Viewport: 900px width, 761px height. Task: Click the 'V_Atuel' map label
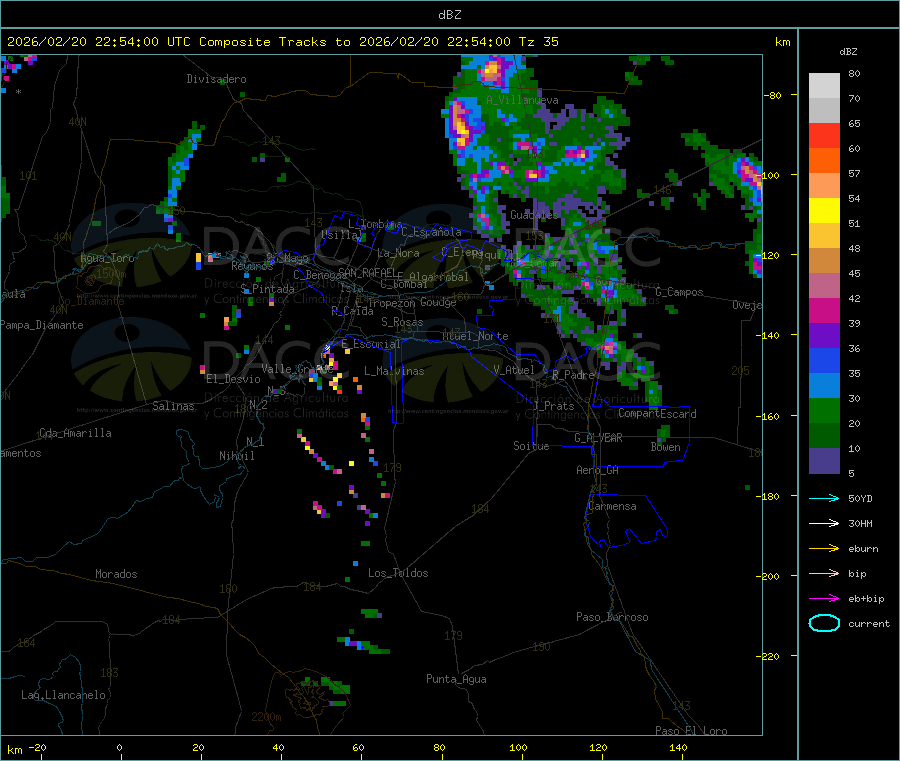tap(514, 370)
